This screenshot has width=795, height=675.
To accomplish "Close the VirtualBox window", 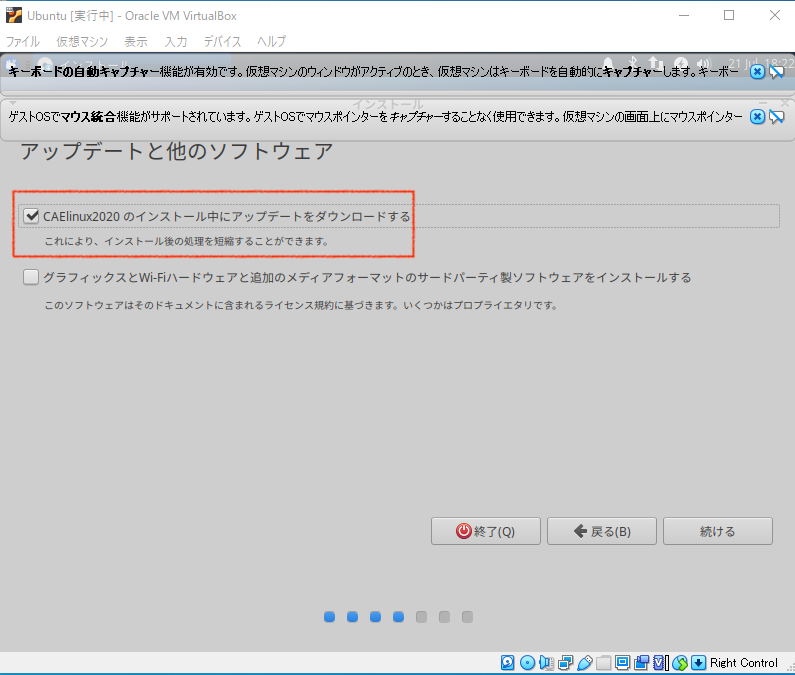I will click(775, 16).
